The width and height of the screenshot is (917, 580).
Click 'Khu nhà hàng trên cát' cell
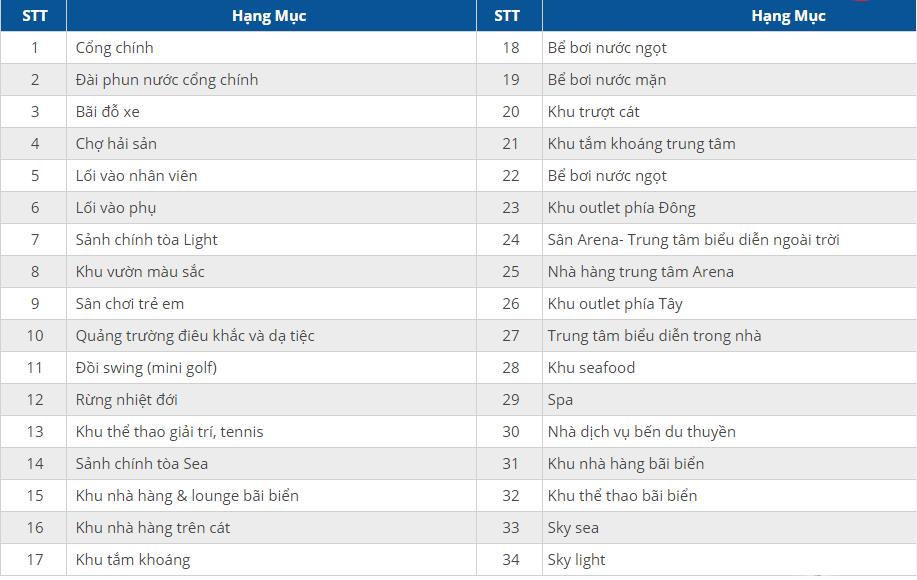point(153,528)
